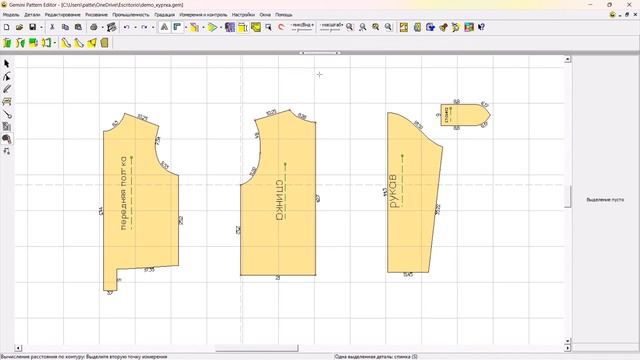Click the node edit tool under arrow pointer

point(7,76)
